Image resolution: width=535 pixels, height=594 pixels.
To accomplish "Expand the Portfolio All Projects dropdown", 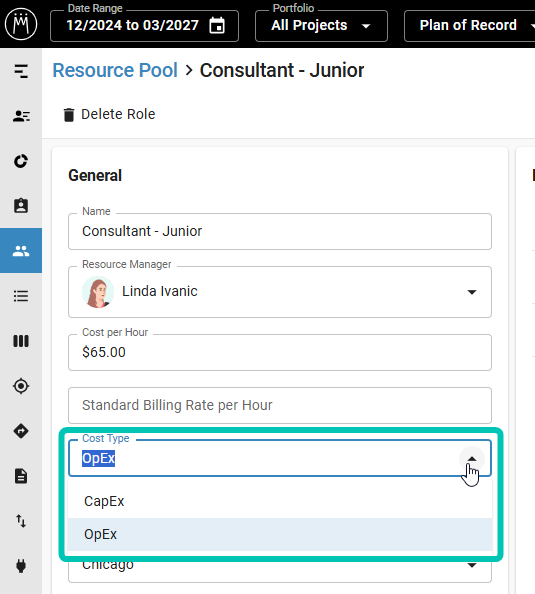I will point(321,26).
